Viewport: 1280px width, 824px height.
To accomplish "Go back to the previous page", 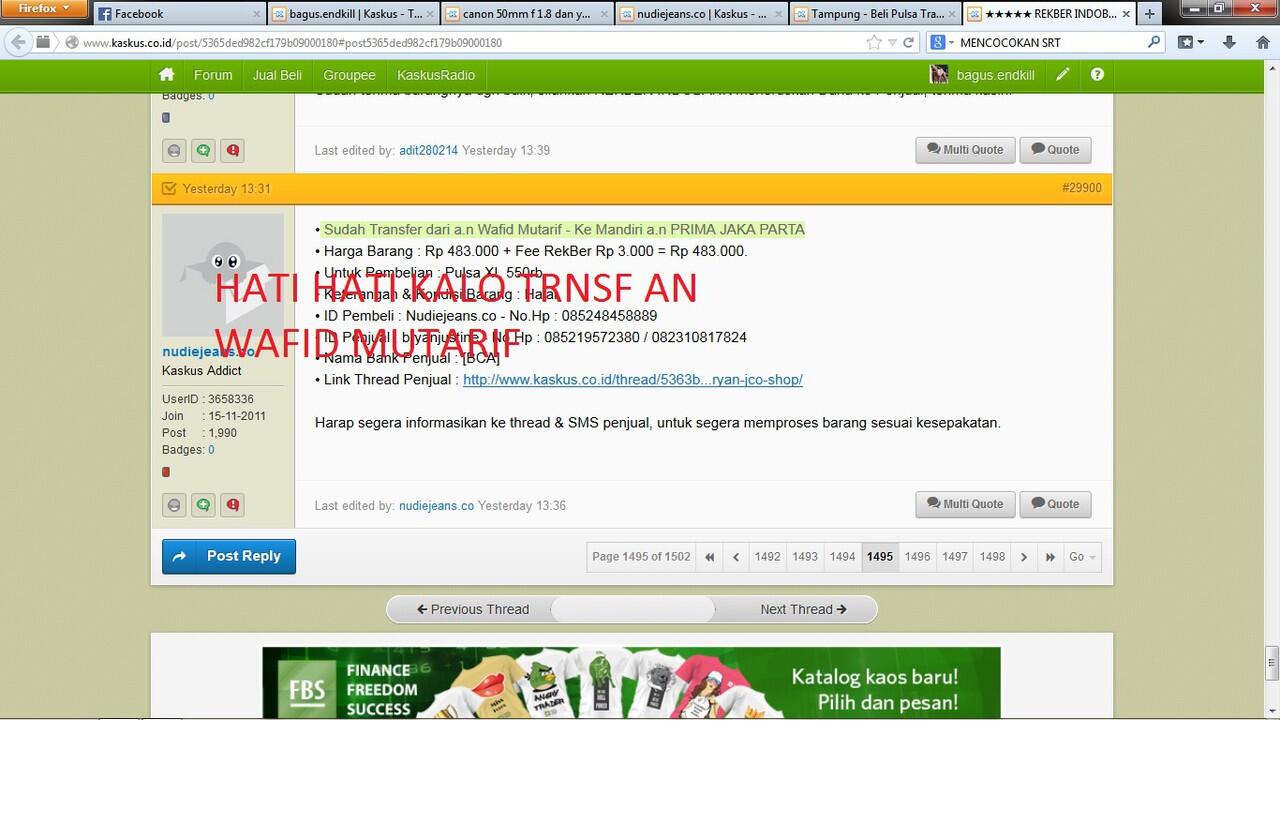I will (18, 42).
